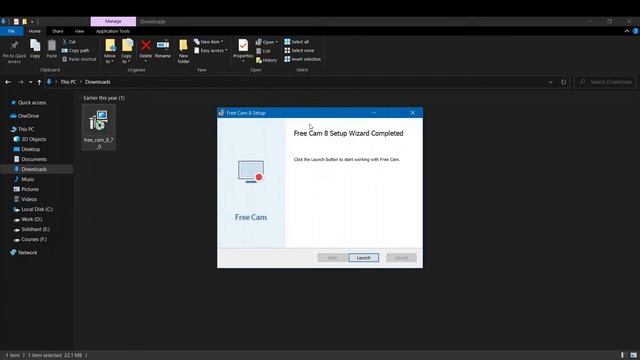640x360 pixels.
Task: Switch to the View ribbon tab
Action: click(x=79, y=31)
